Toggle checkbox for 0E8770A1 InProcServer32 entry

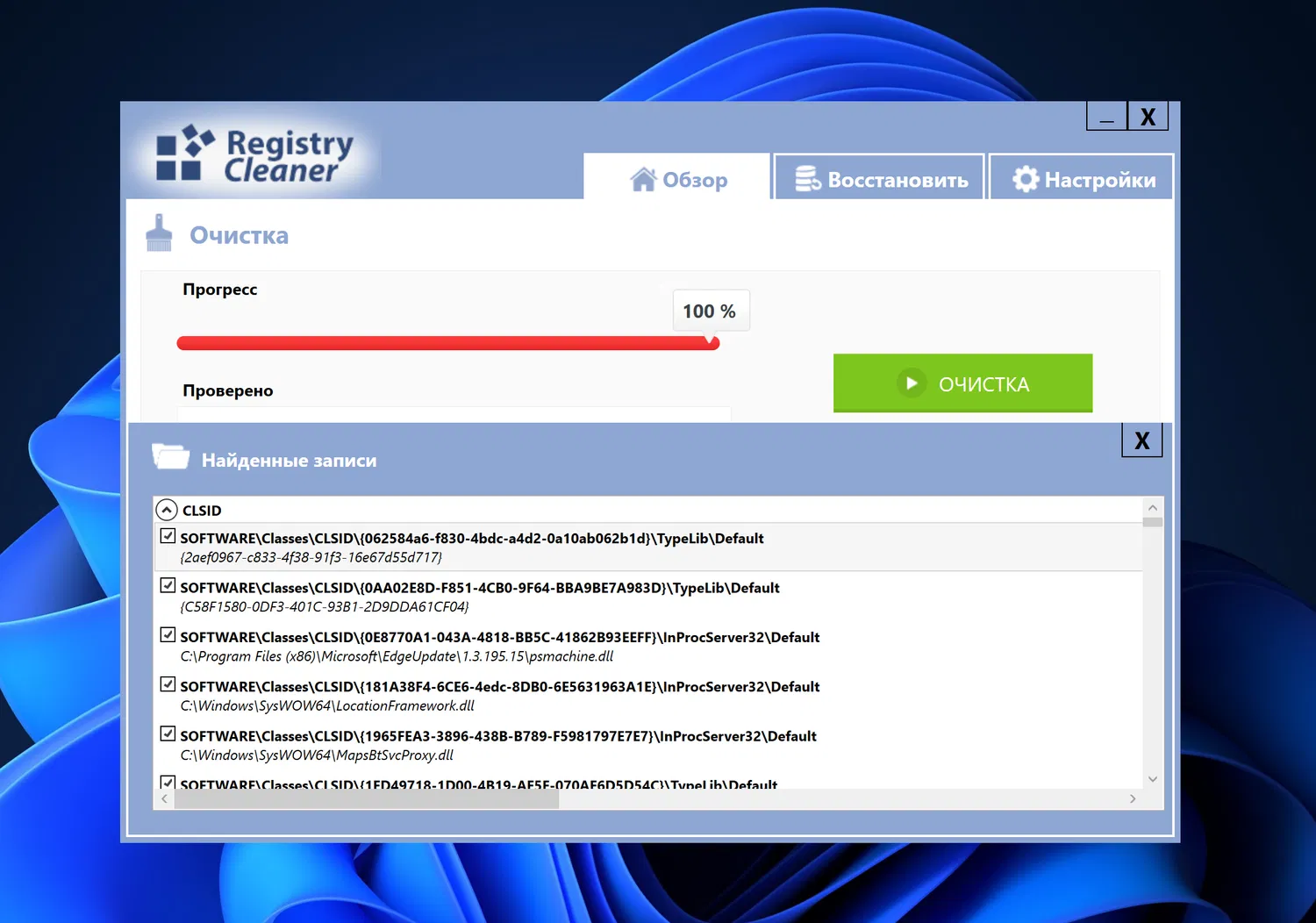[168, 633]
